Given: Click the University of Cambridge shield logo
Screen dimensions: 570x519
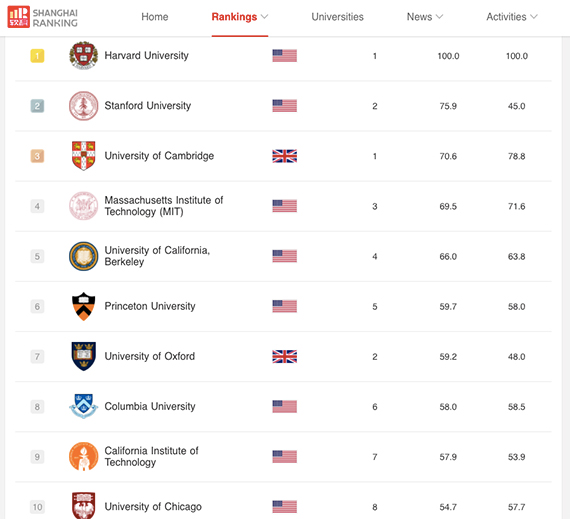Looking at the screenshot, I should (84, 156).
